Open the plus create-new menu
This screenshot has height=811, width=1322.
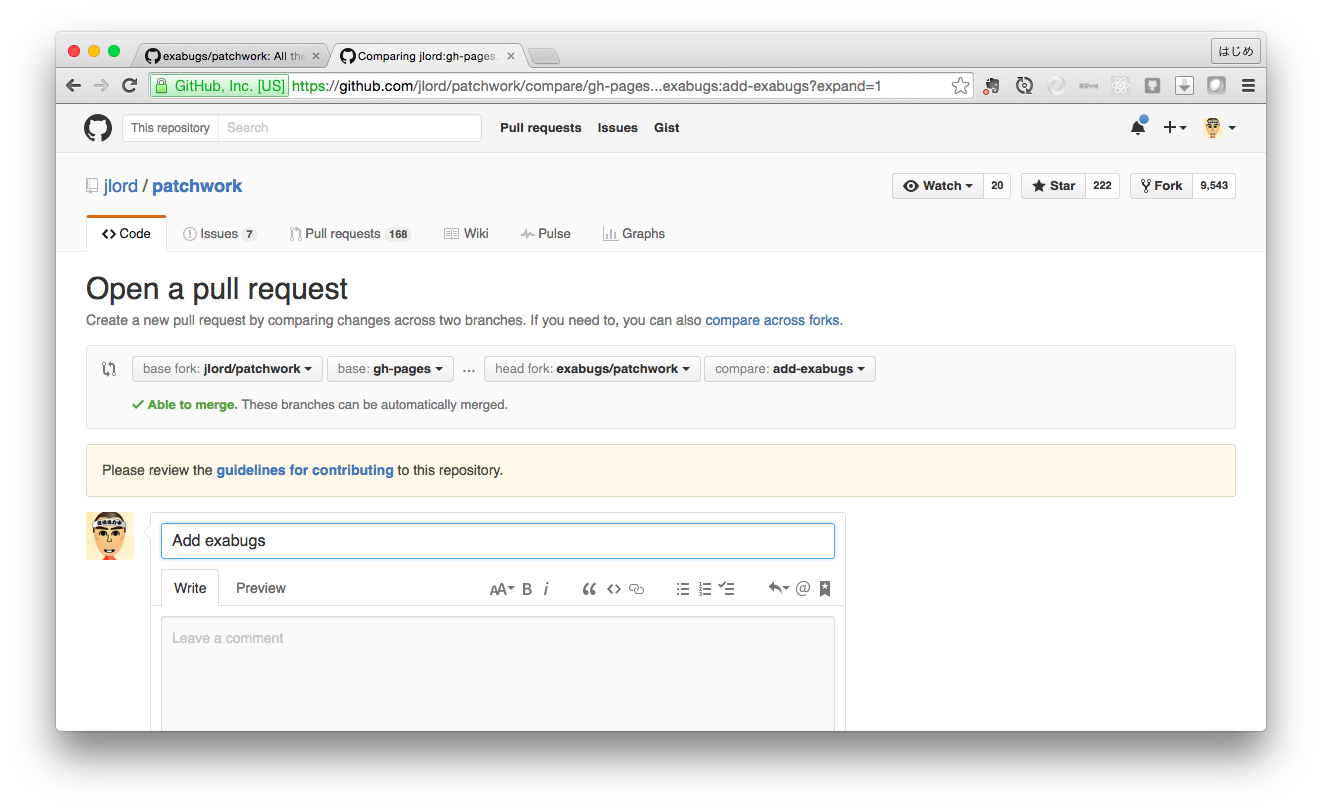[x=1175, y=128]
